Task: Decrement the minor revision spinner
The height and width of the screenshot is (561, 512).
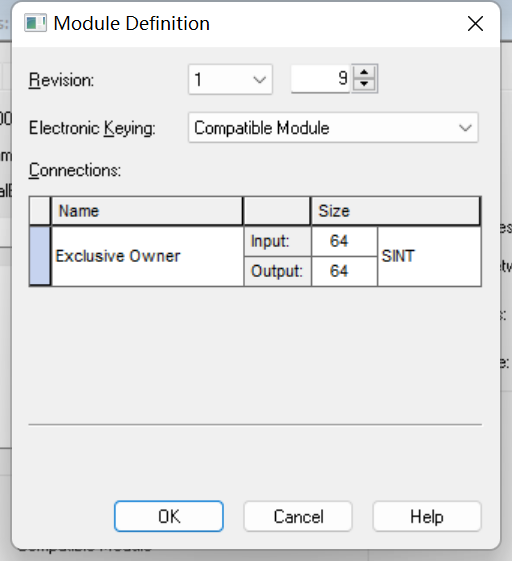Action: coord(364,85)
